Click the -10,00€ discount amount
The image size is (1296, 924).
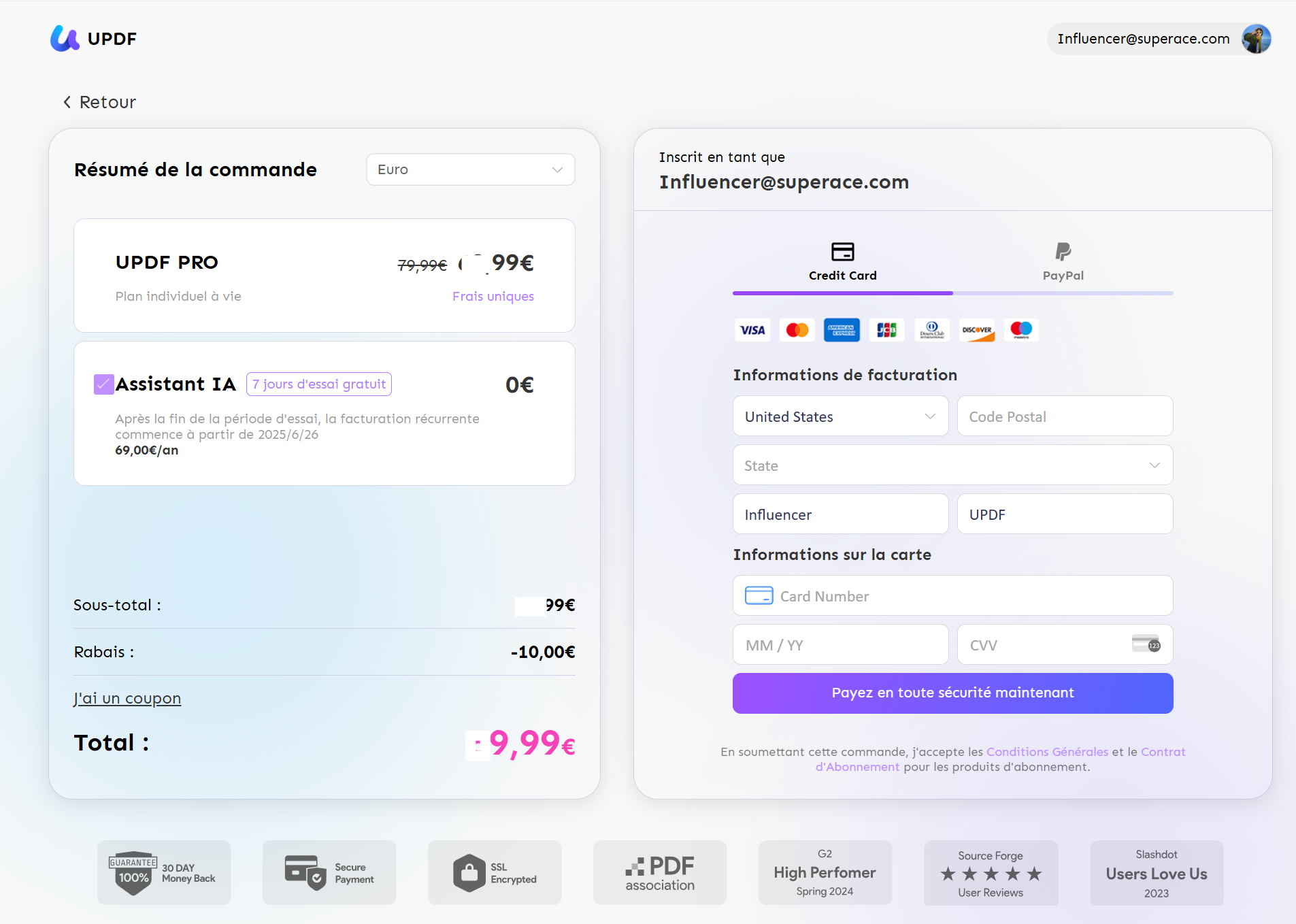coord(543,653)
